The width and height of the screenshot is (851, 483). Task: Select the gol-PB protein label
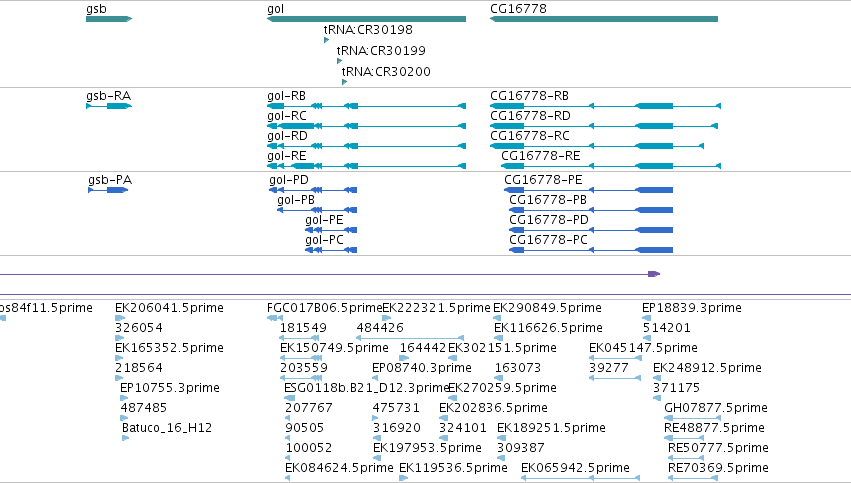point(296,200)
